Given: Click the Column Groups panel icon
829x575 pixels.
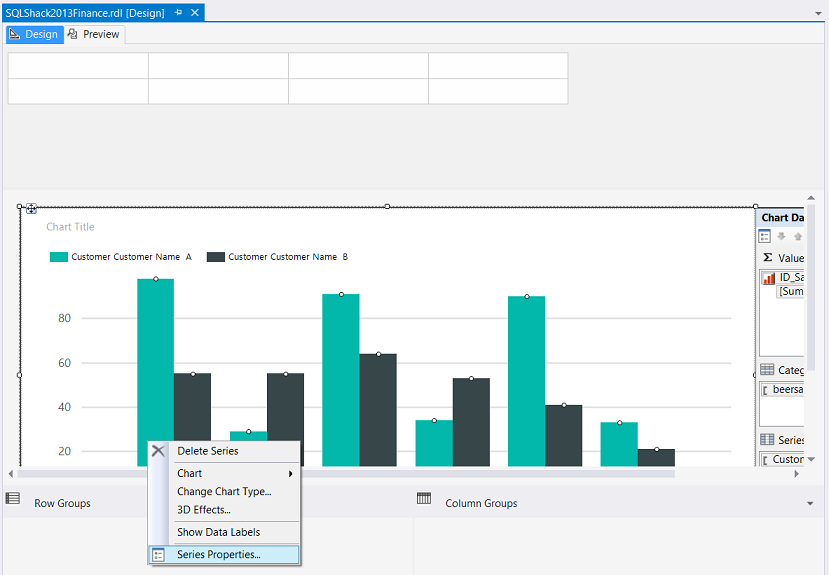Looking at the screenshot, I should [x=423, y=499].
